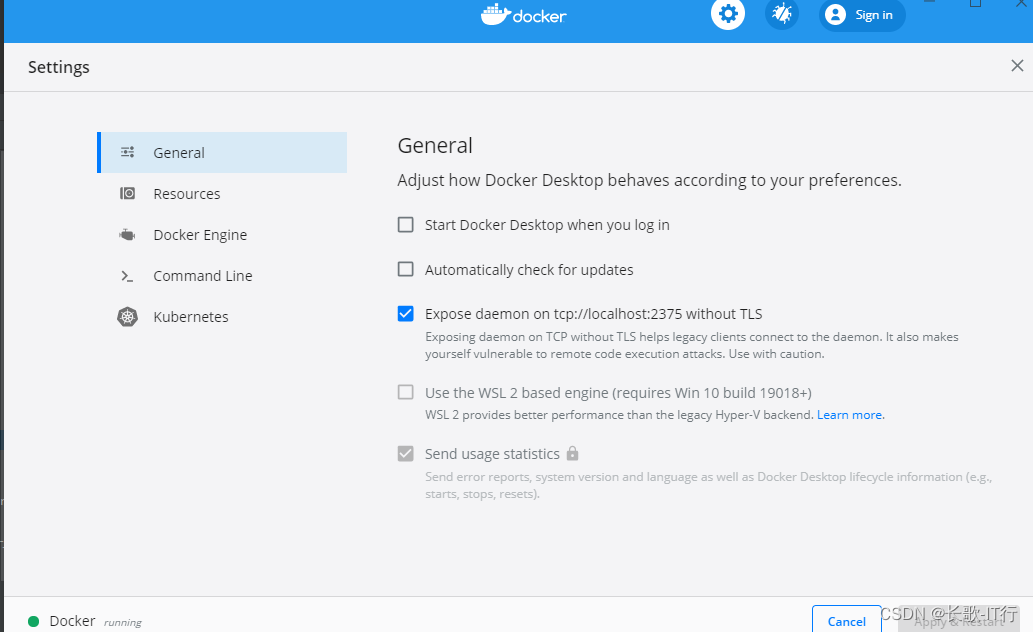The height and width of the screenshot is (632, 1033).
Task: Click the user avatar icon beside Sign in
Action: pos(835,14)
